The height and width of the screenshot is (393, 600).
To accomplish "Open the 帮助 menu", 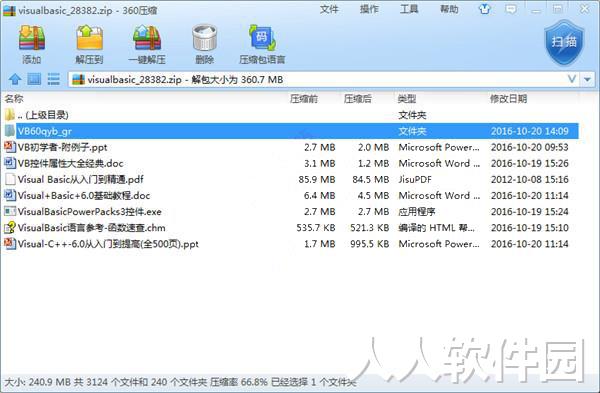I will point(449,9).
